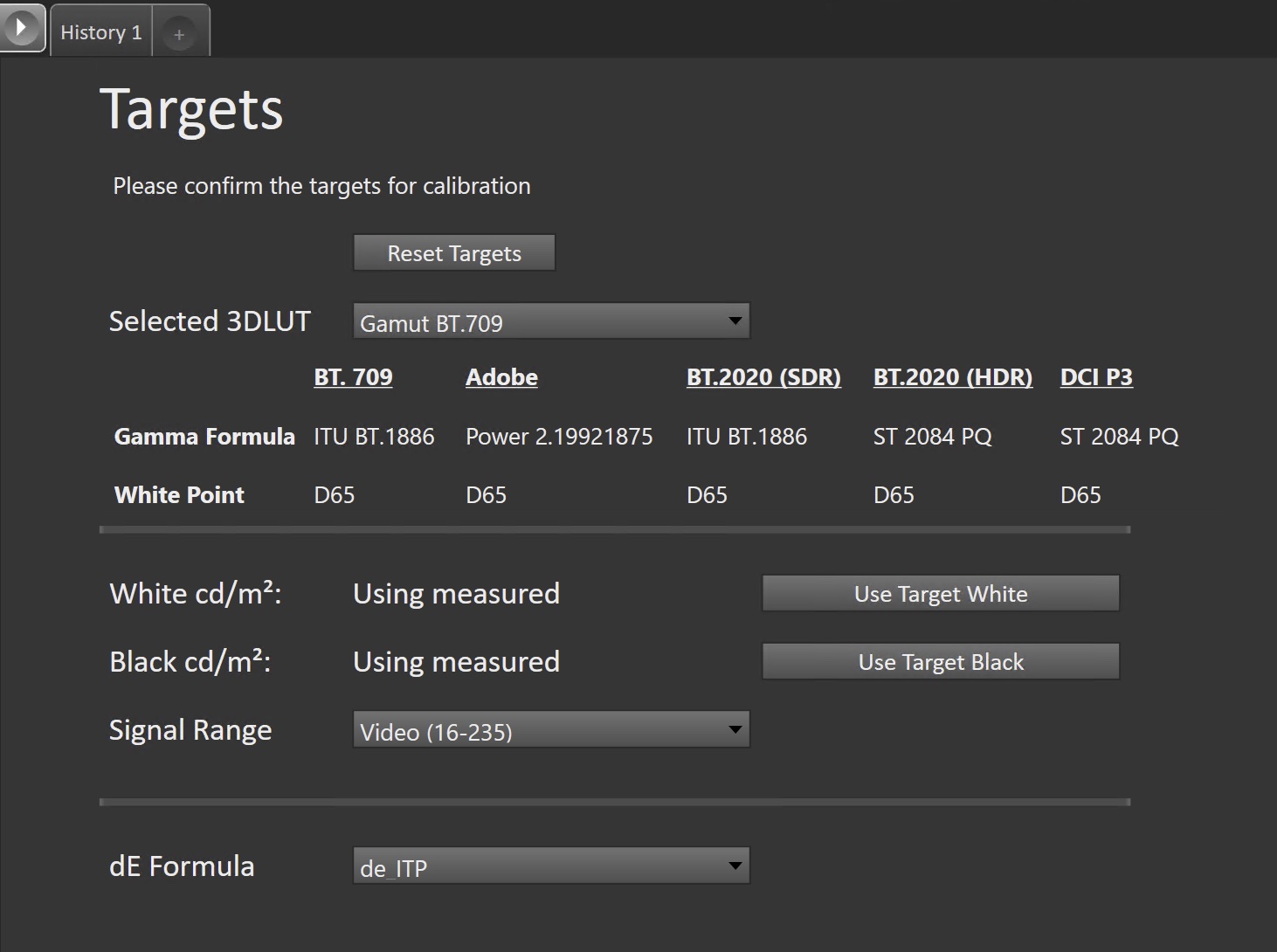Viewport: 1277px width, 952px height.
Task: Click Use Target Black button
Action: [x=940, y=662]
